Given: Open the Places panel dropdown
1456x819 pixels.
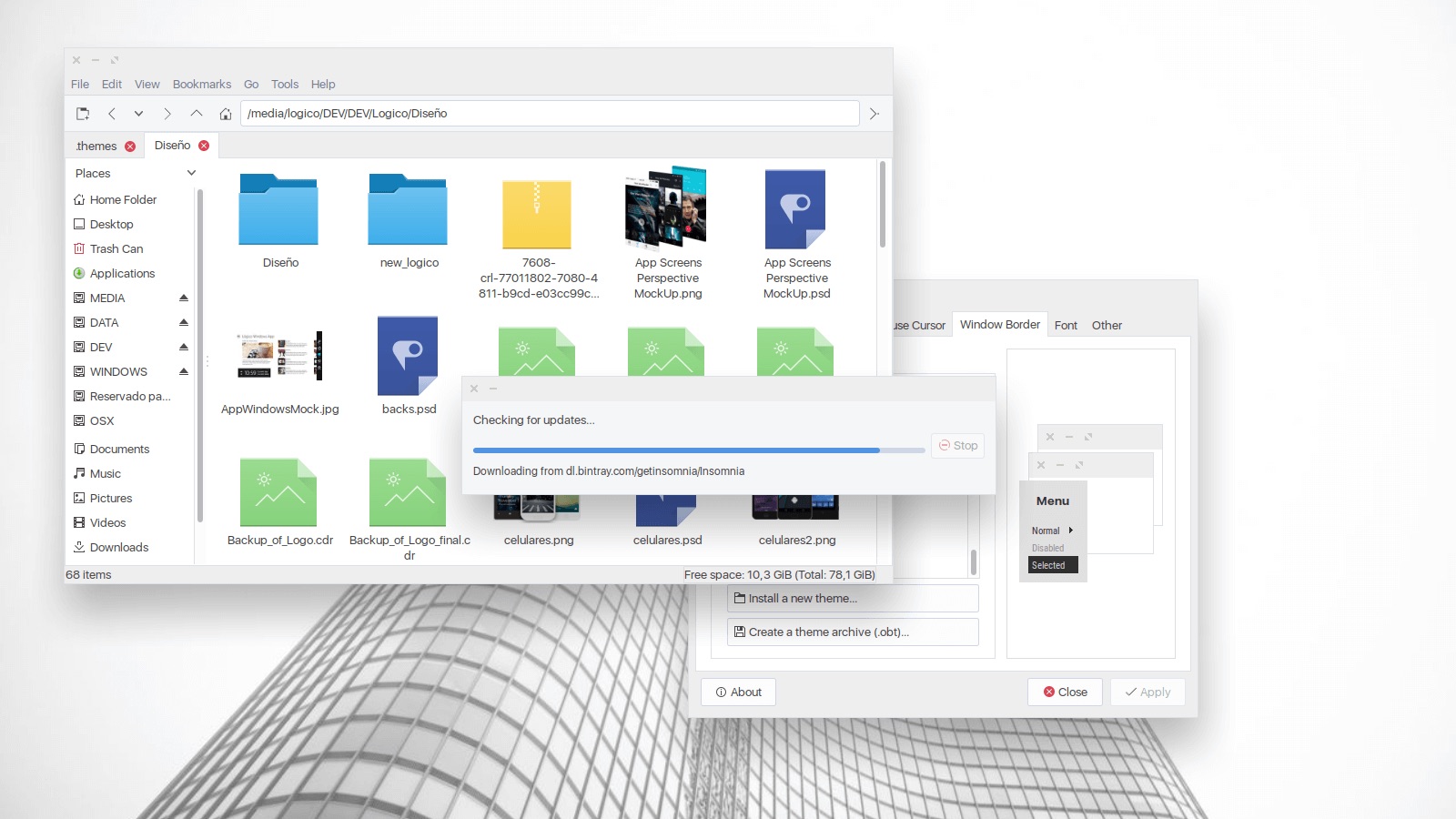Looking at the screenshot, I should coord(191,173).
